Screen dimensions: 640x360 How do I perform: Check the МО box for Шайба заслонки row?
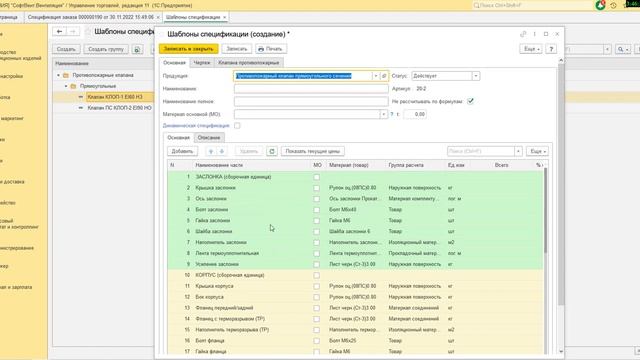[316, 231]
